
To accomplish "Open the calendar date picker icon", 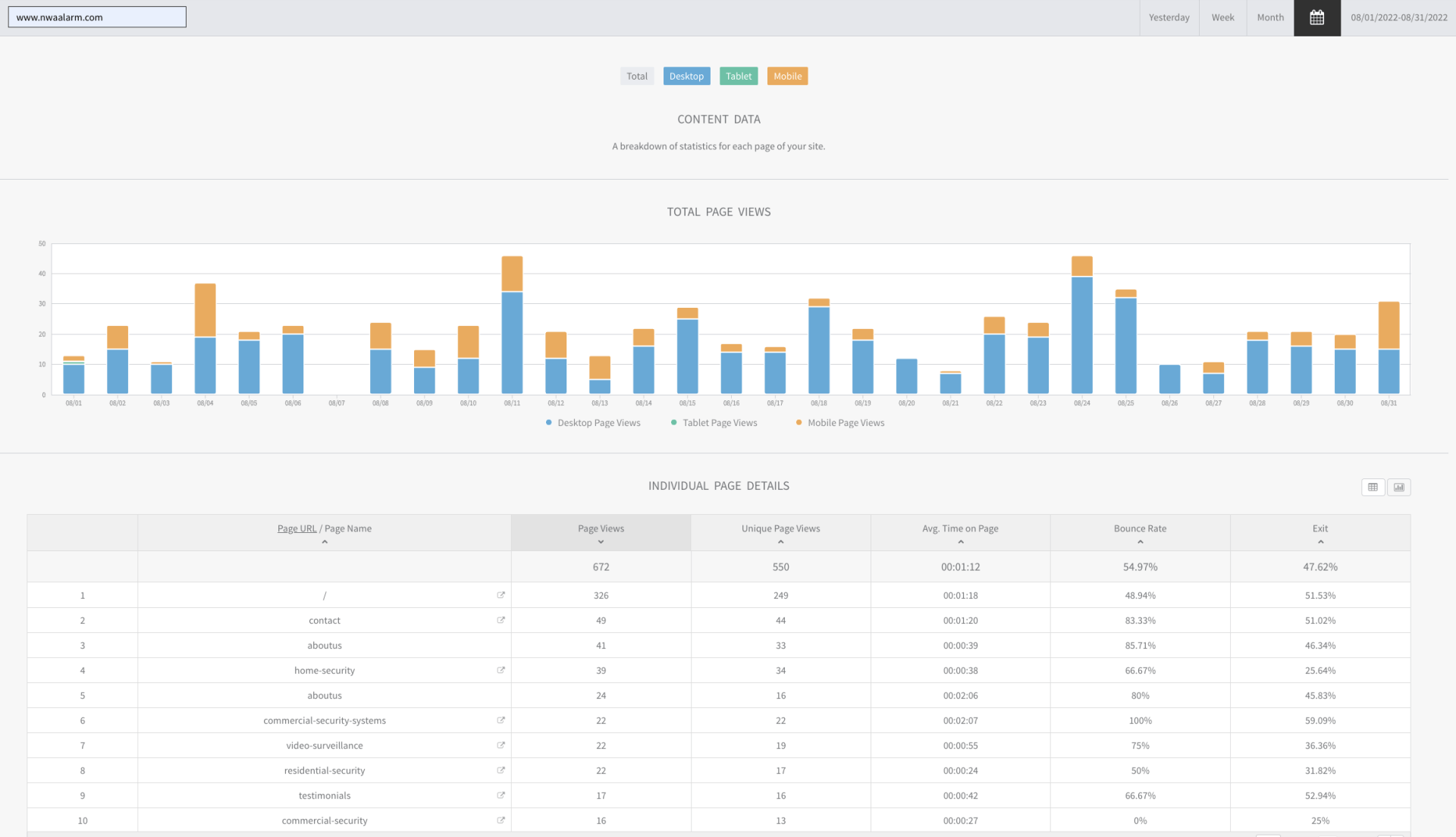I will (x=1316, y=17).
